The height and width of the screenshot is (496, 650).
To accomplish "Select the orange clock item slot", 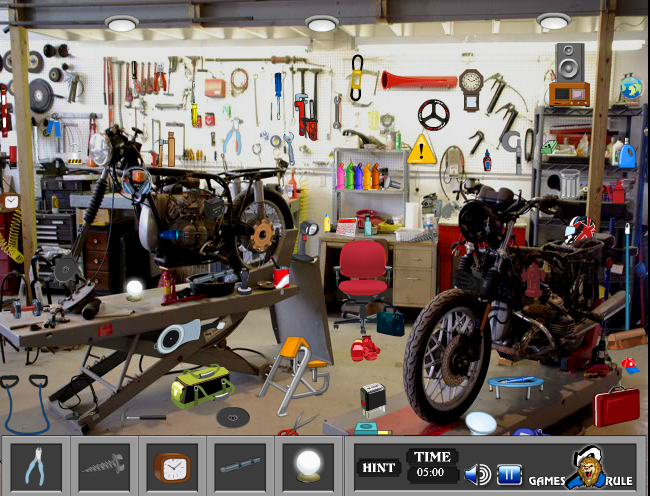I will pos(171,465).
